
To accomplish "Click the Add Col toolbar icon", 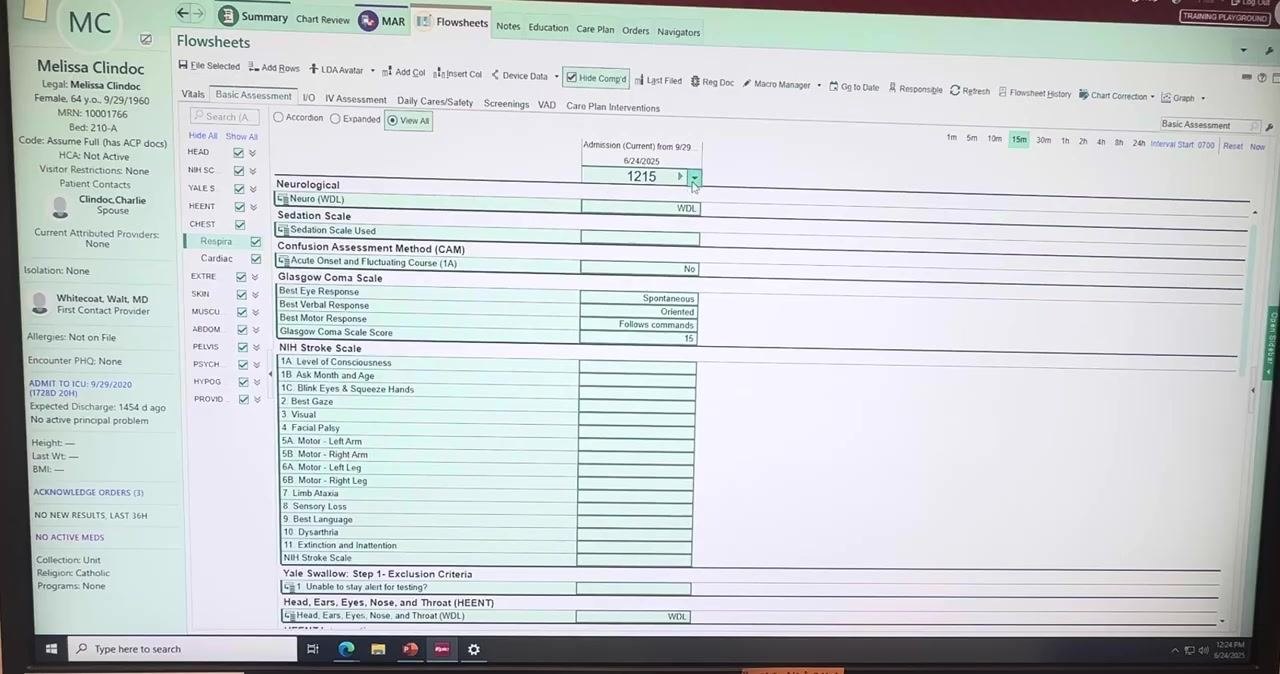I will coord(387,72).
